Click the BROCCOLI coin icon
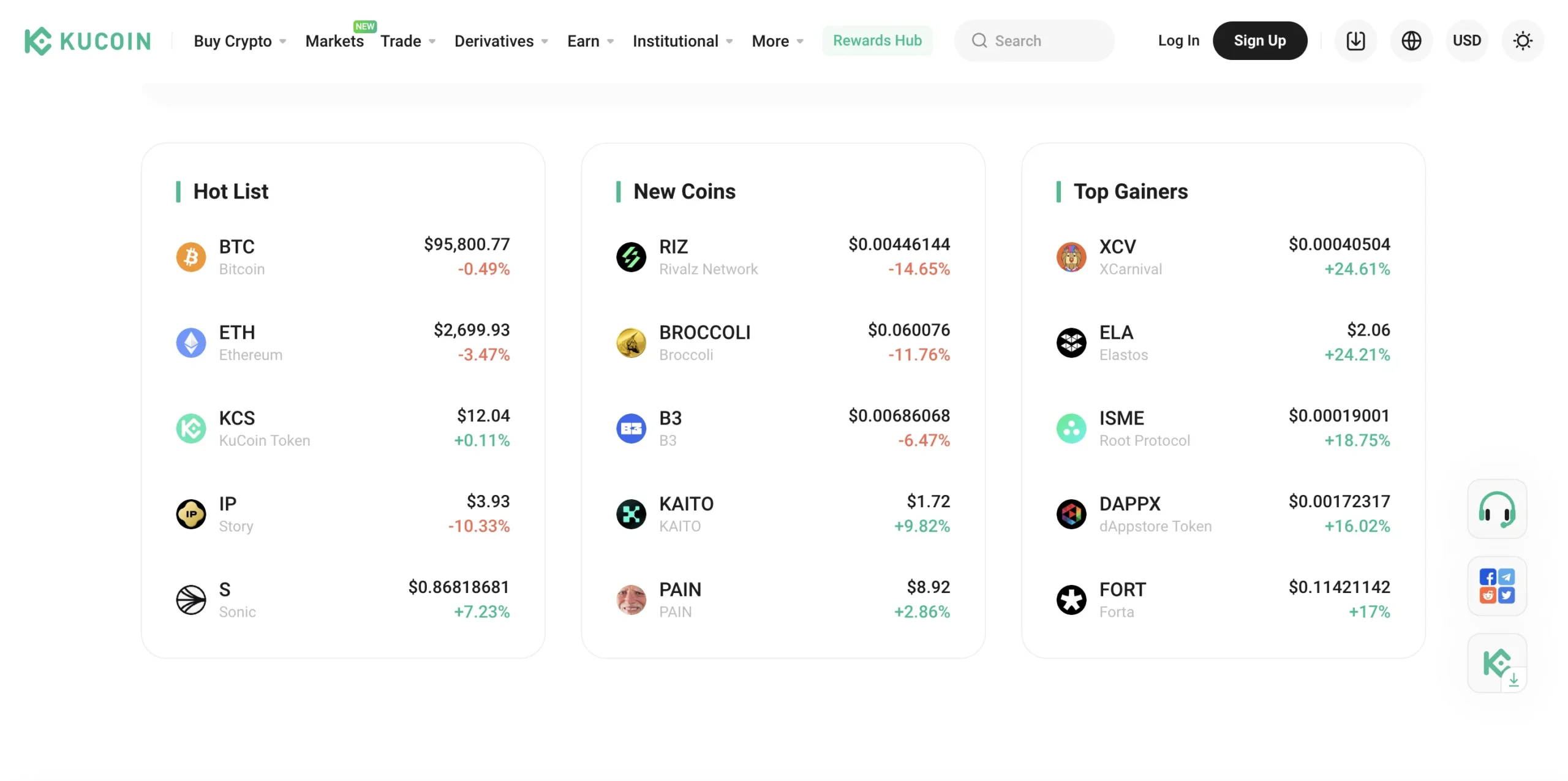The image size is (1568, 781). pos(631,342)
